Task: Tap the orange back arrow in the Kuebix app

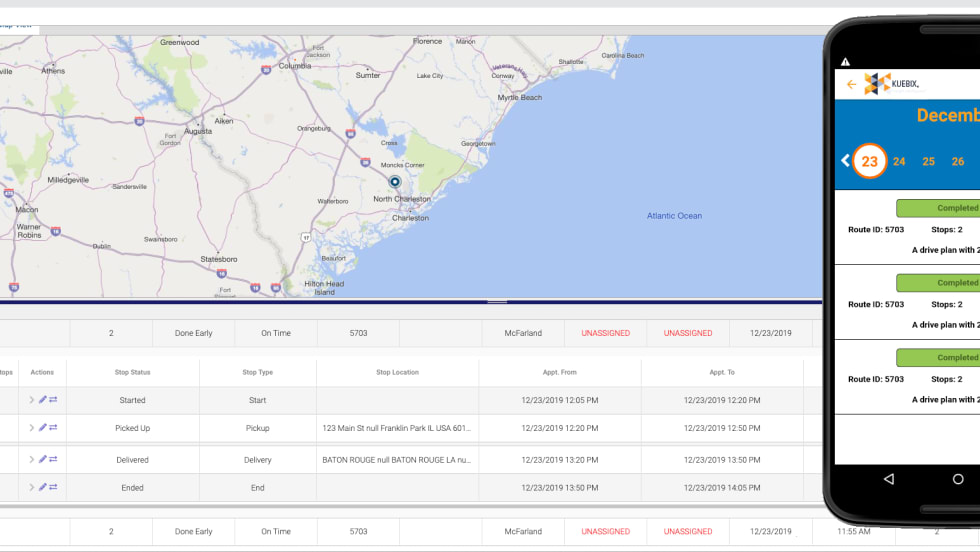Action: point(851,85)
